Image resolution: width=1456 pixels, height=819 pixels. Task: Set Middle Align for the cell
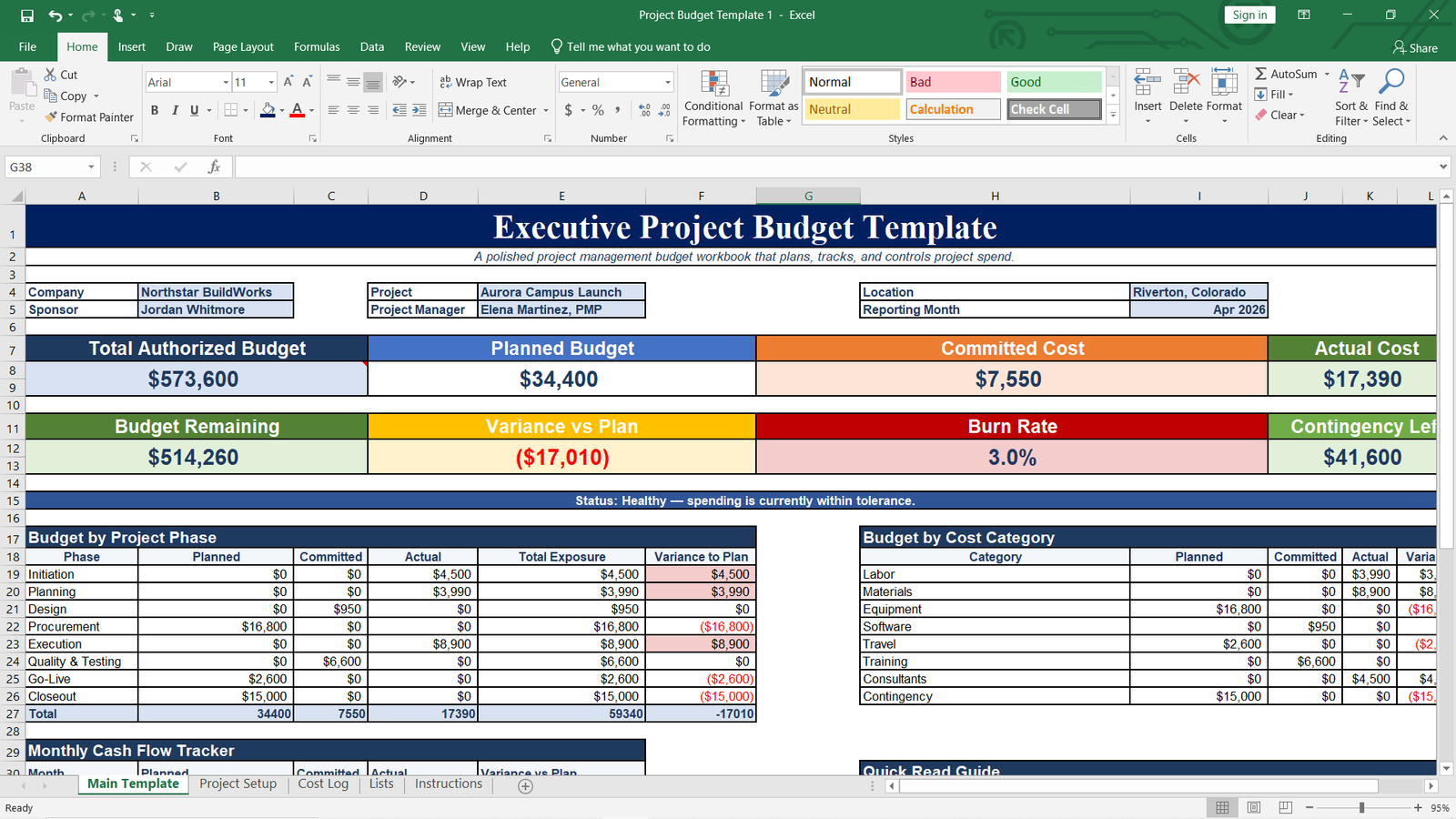(353, 82)
